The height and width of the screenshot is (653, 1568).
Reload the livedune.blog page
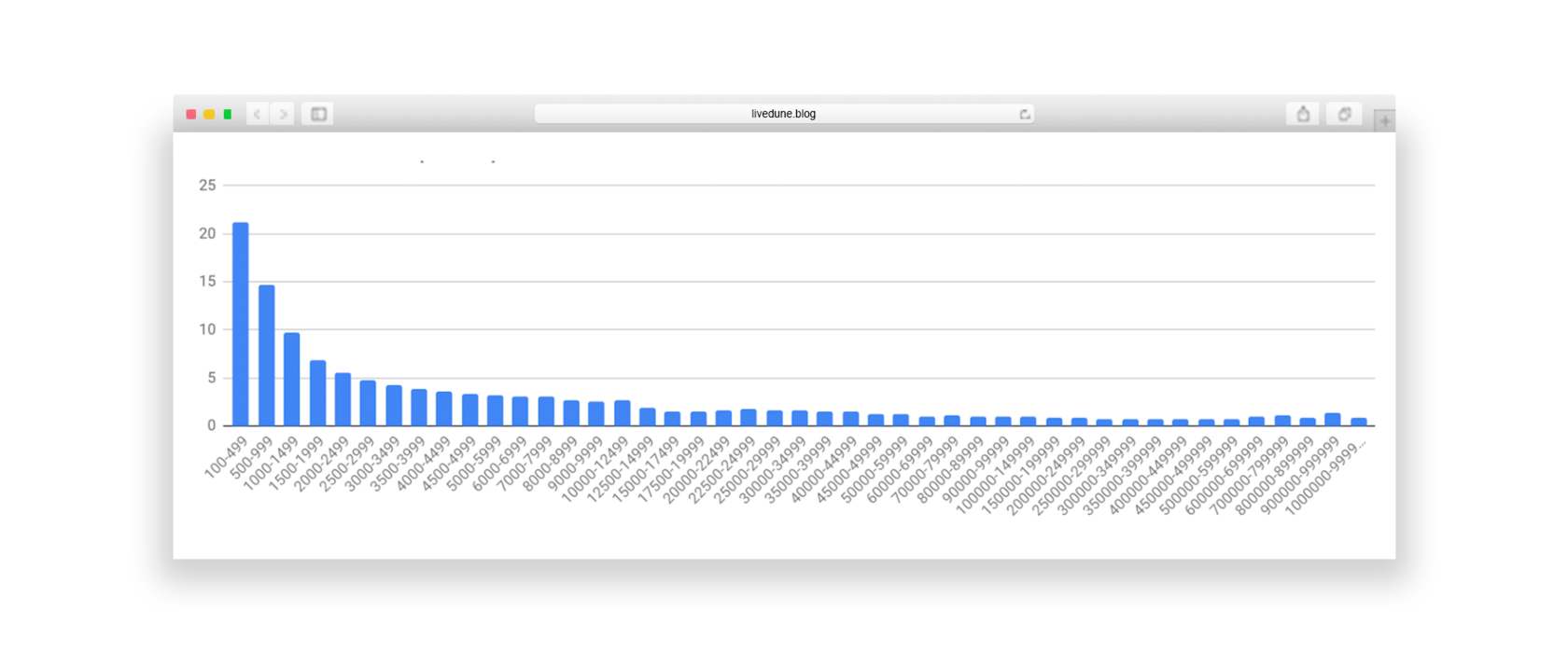[x=1024, y=114]
